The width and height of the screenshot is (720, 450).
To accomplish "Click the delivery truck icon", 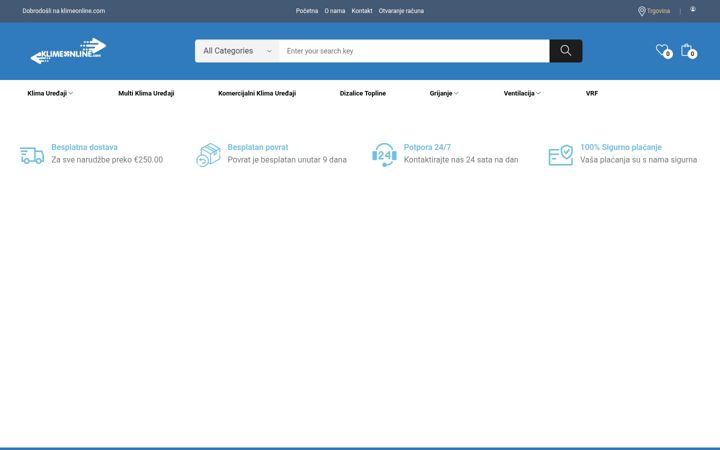I will [32, 155].
